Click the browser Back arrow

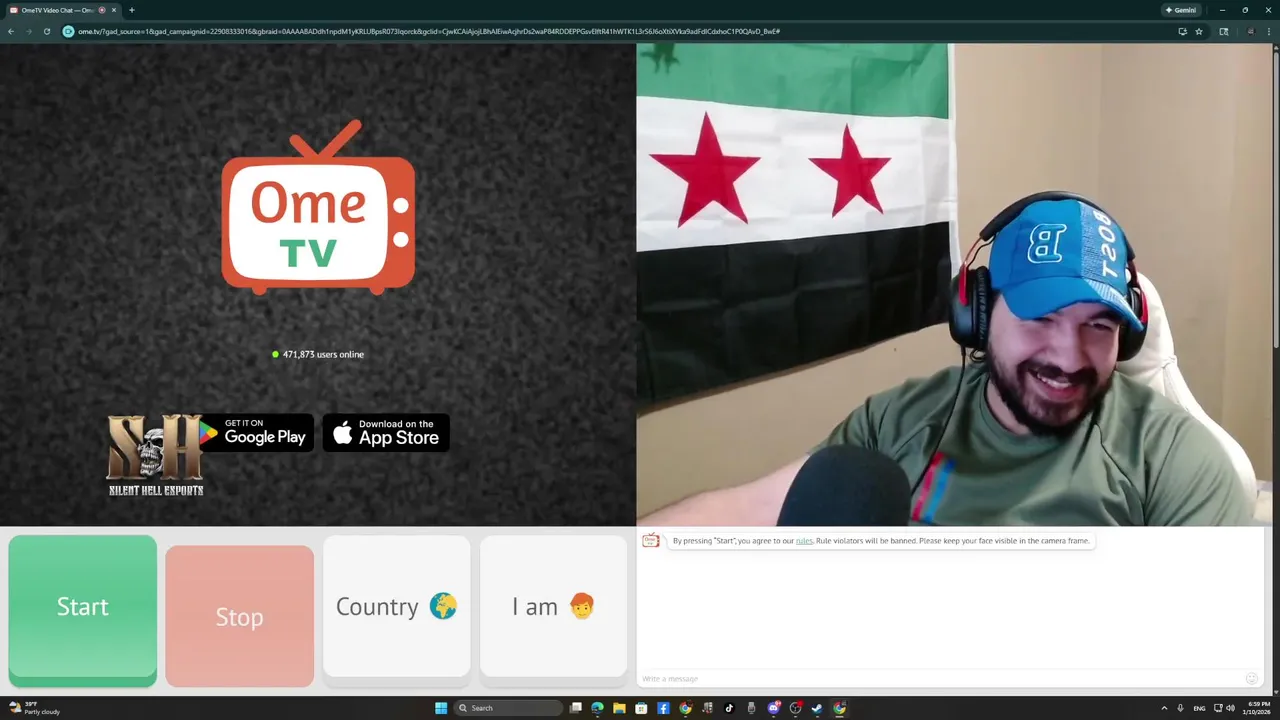(x=11, y=31)
